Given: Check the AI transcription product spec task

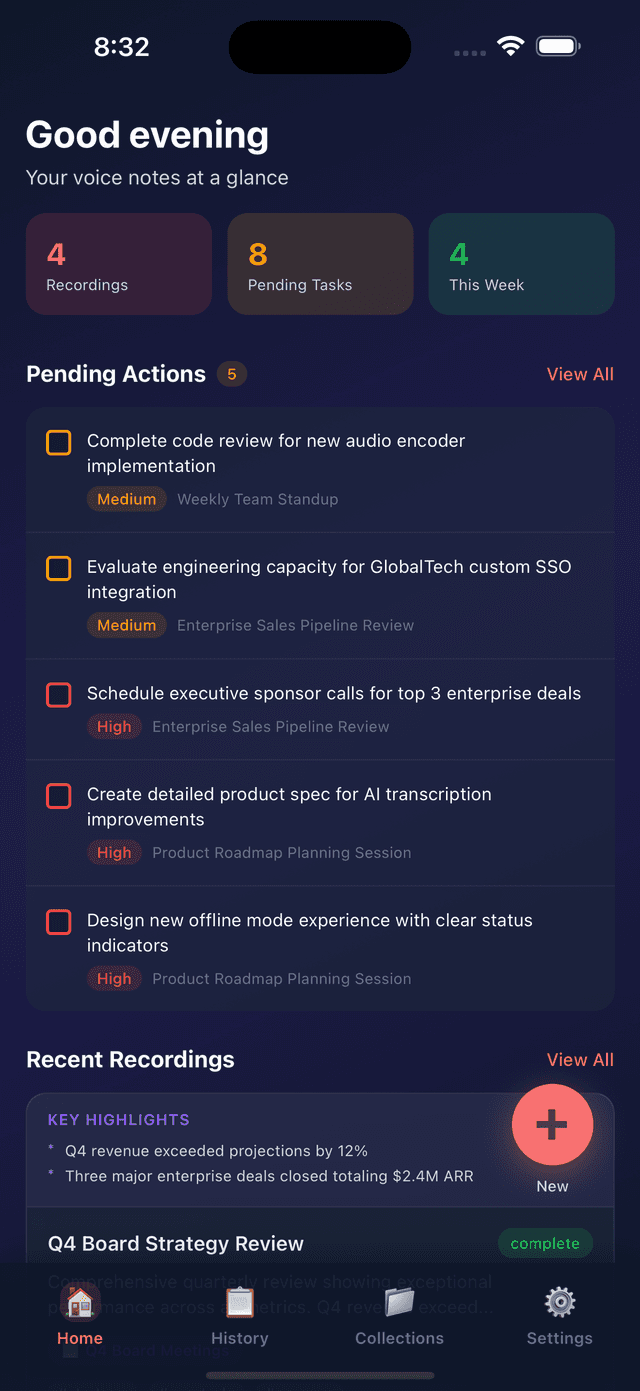Looking at the screenshot, I should tap(59, 796).
